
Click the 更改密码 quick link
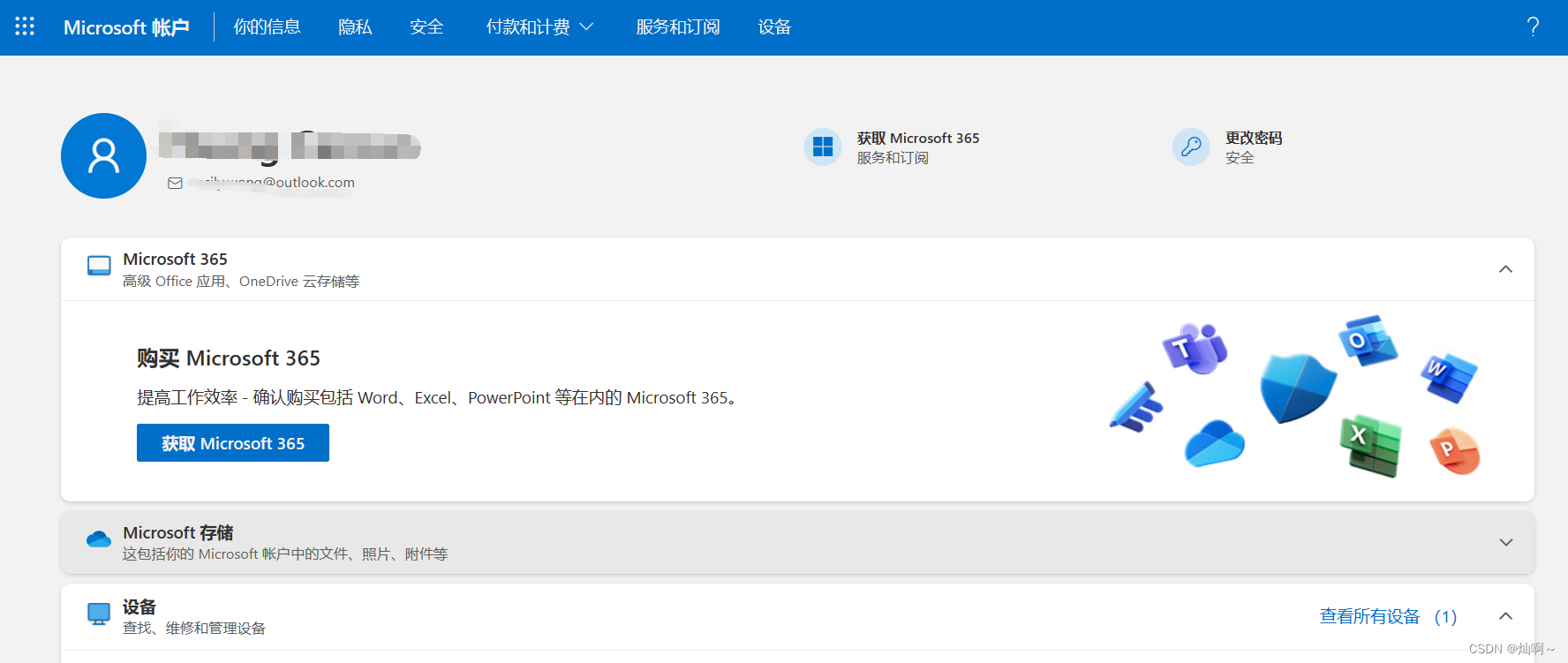coord(1254,138)
